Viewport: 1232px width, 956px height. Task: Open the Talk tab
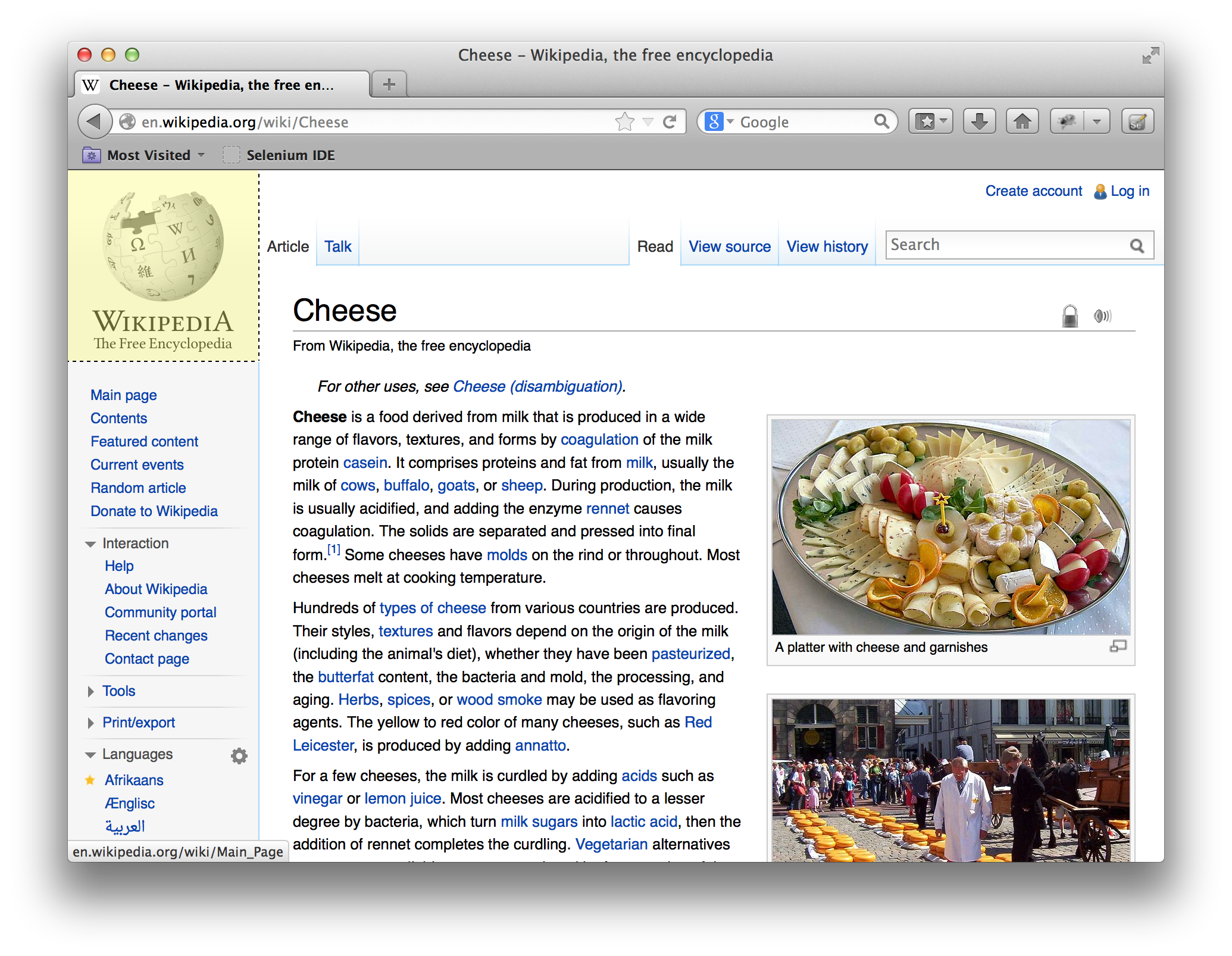click(338, 246)
